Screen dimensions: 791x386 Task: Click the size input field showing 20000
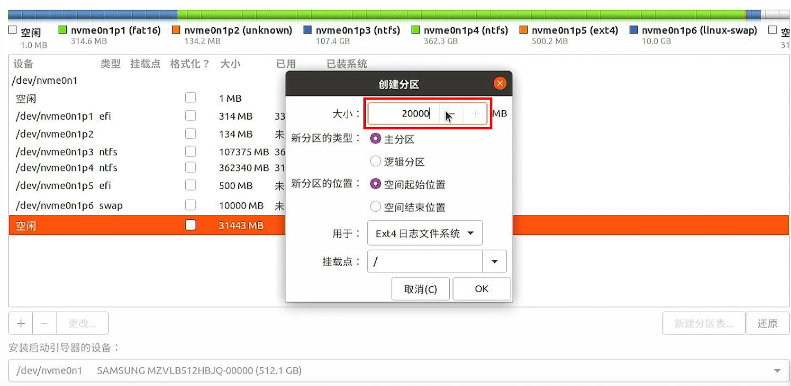click(x=404, y=114)
